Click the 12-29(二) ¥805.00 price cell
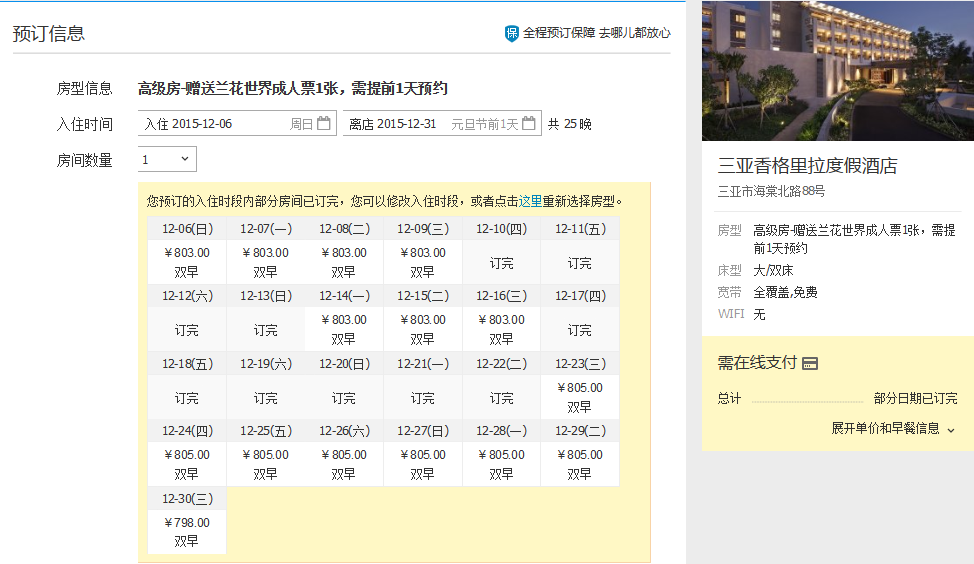The height and width of the screenshot is (564, 974). pos(580,464)
